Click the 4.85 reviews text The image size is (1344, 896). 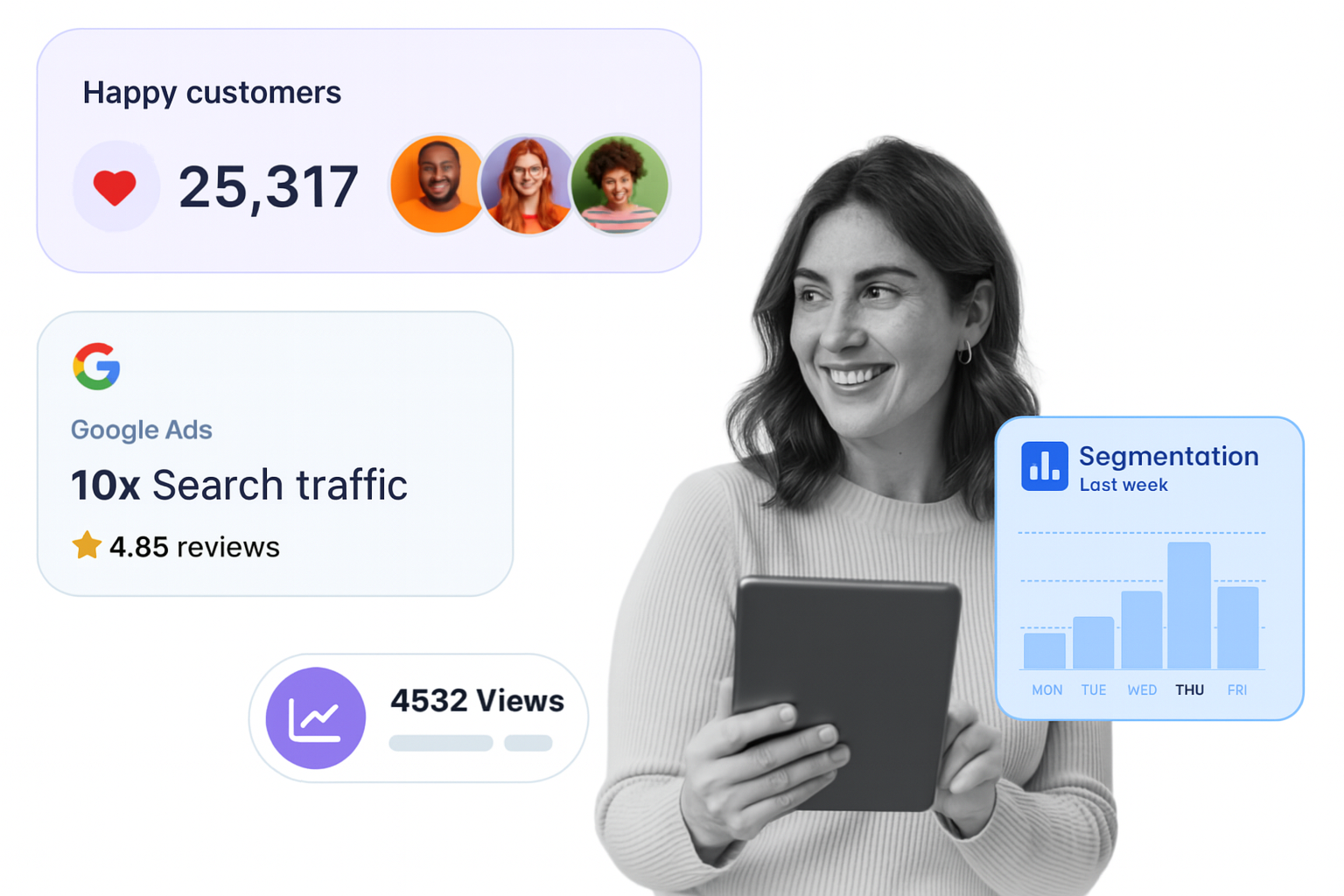[x=194, y=547]
